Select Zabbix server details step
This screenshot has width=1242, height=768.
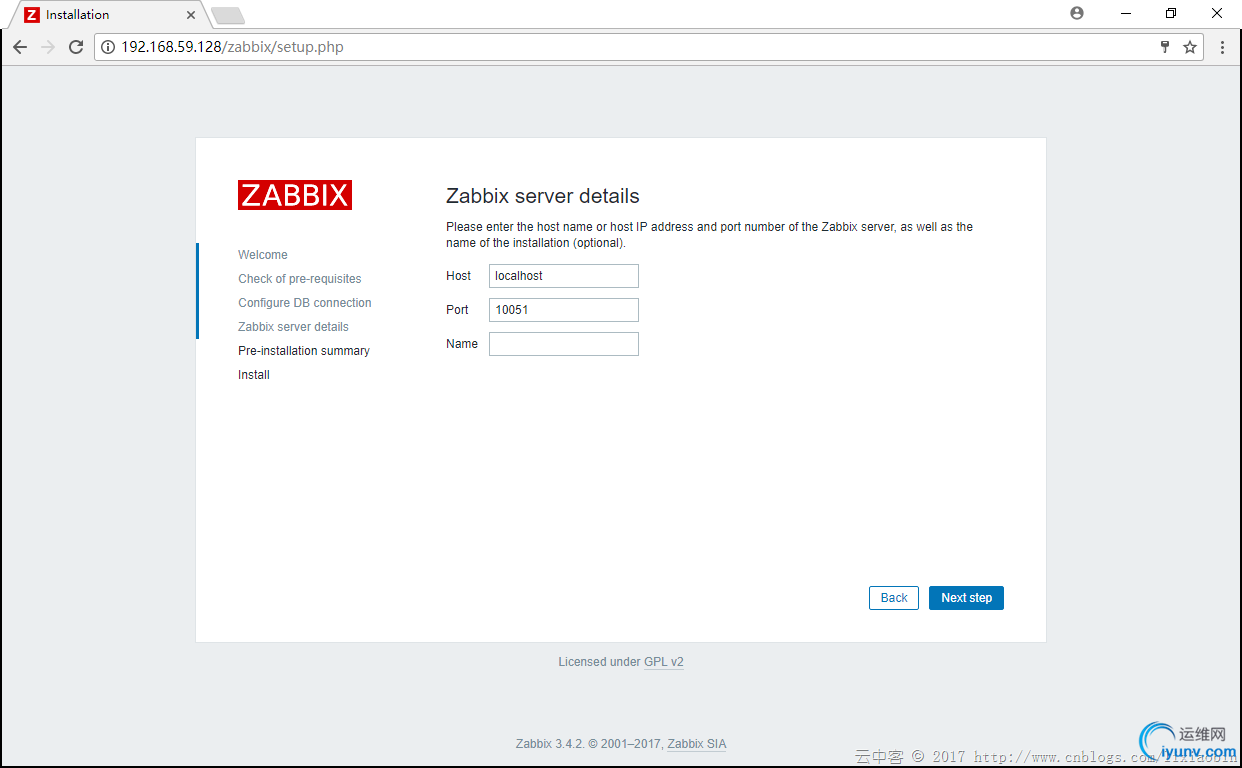click(x=294, y=327)
